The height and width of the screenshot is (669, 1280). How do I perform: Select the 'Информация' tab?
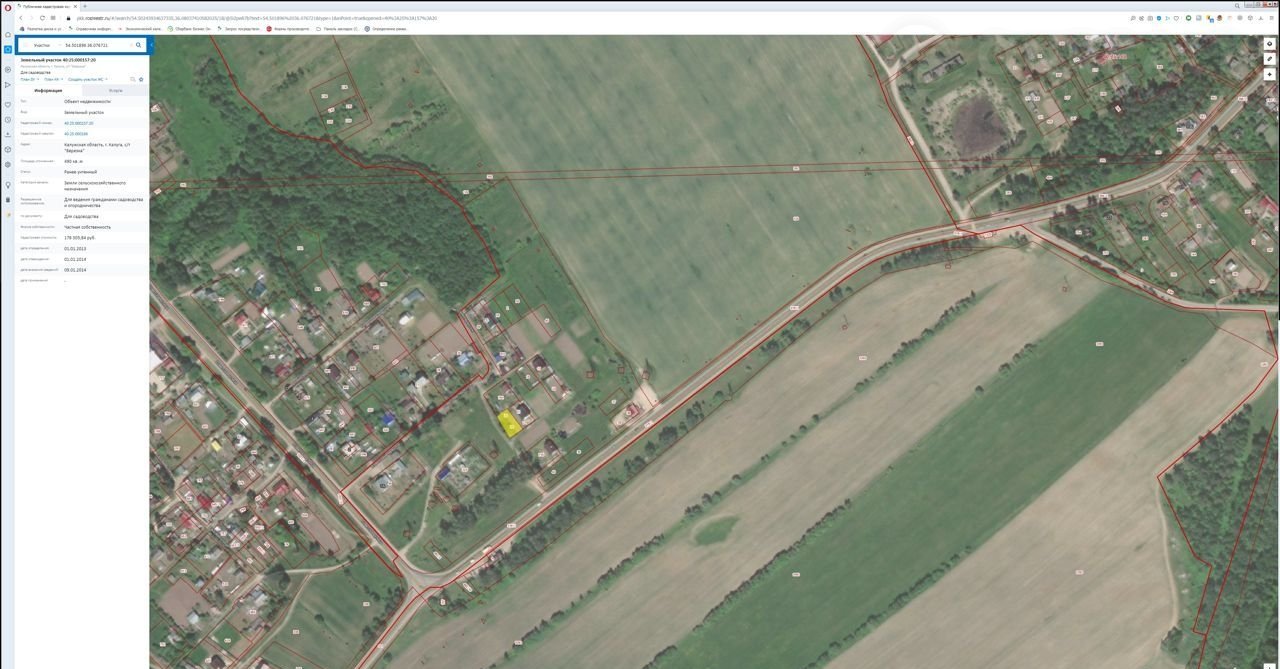[48, 90]
